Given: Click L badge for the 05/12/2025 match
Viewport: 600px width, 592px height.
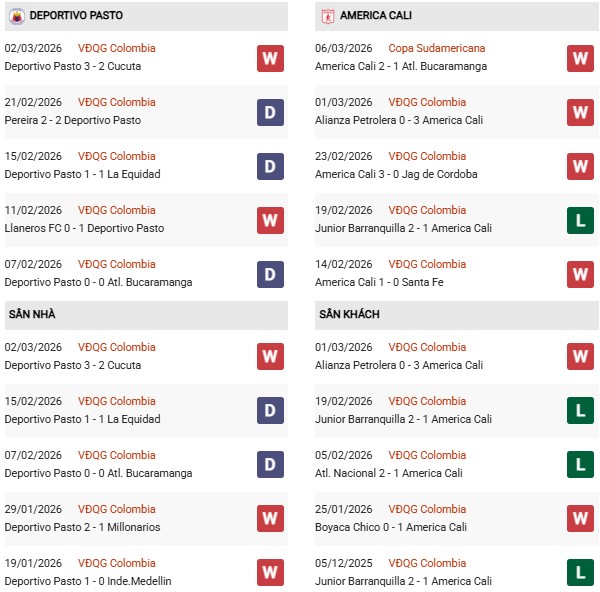Looking at the screenshot, I should [x=580, y=573].
